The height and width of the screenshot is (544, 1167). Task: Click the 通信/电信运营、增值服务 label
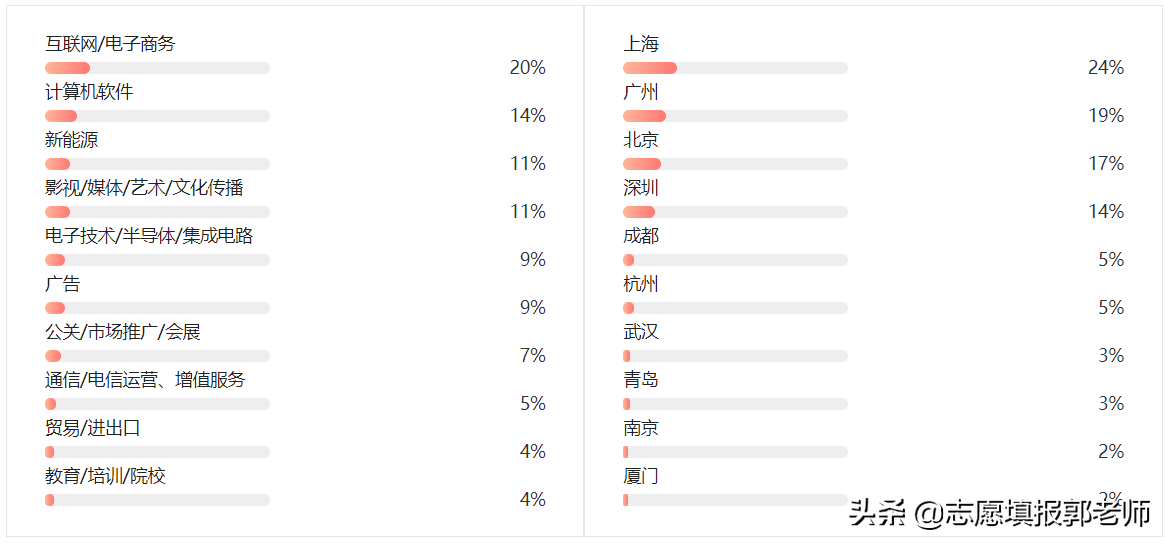[x=145, y=380]
